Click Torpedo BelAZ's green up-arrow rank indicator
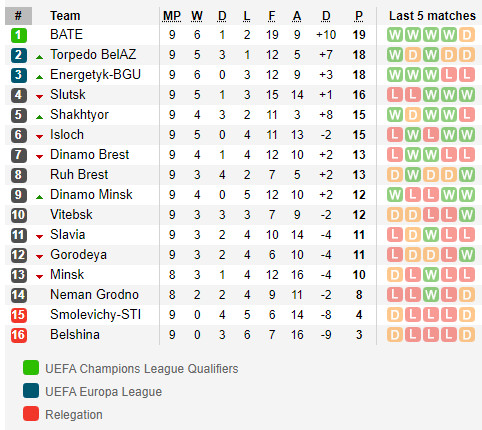 tap(39, 57)
